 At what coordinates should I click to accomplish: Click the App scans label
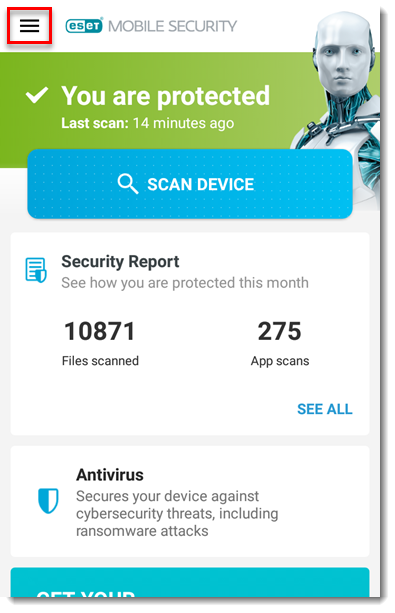(280, 361)
